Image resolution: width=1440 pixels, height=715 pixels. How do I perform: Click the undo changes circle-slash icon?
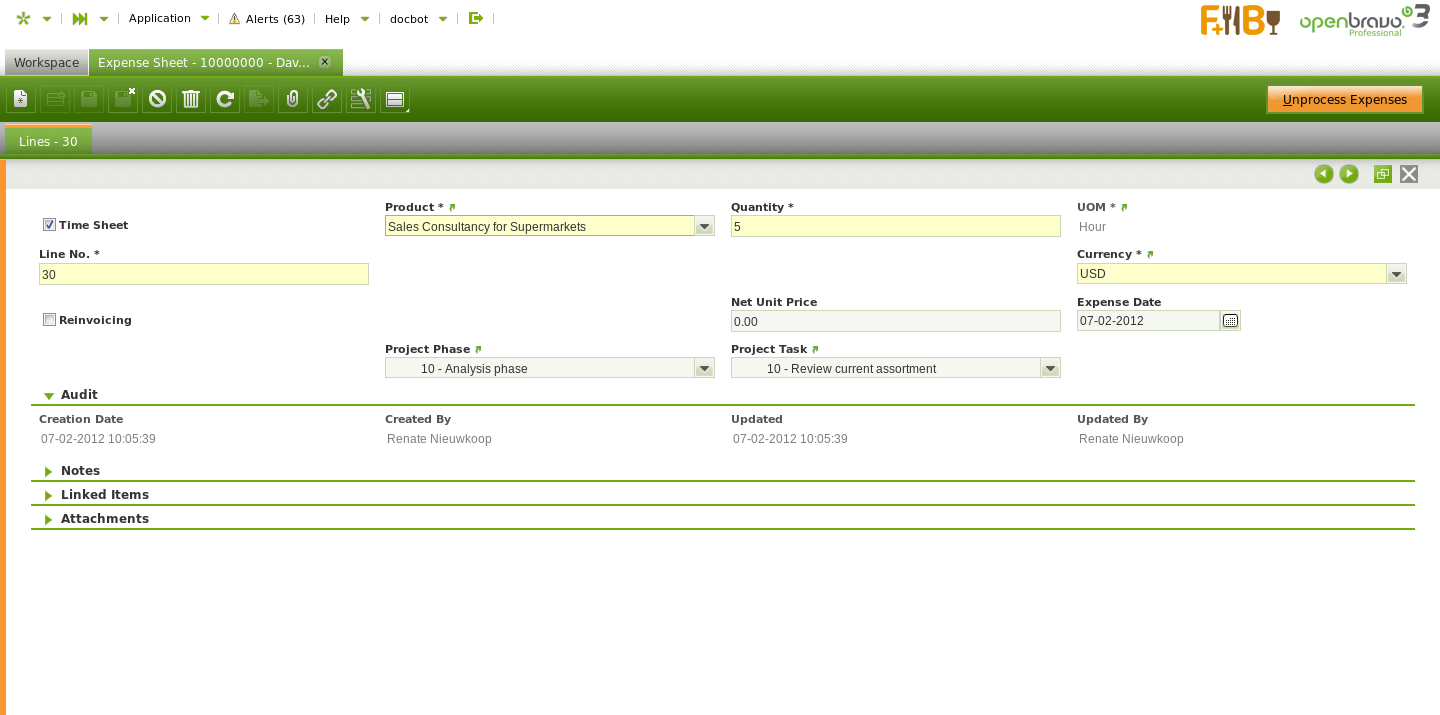coord(157,99)
